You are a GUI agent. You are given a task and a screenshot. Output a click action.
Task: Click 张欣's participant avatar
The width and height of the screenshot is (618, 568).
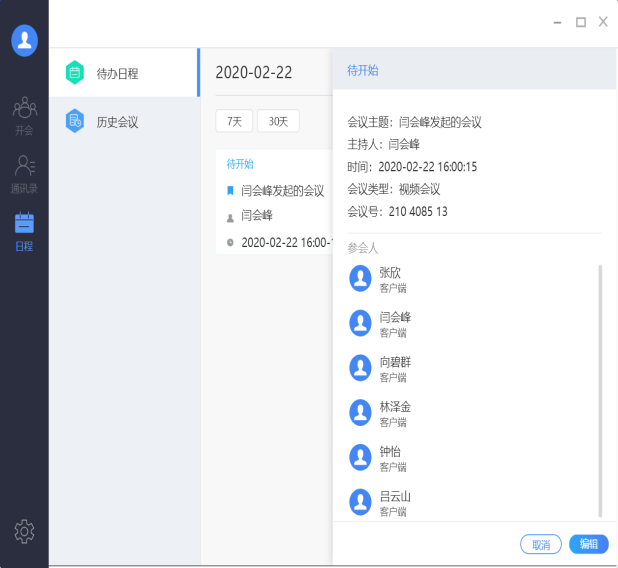(361, 278)
